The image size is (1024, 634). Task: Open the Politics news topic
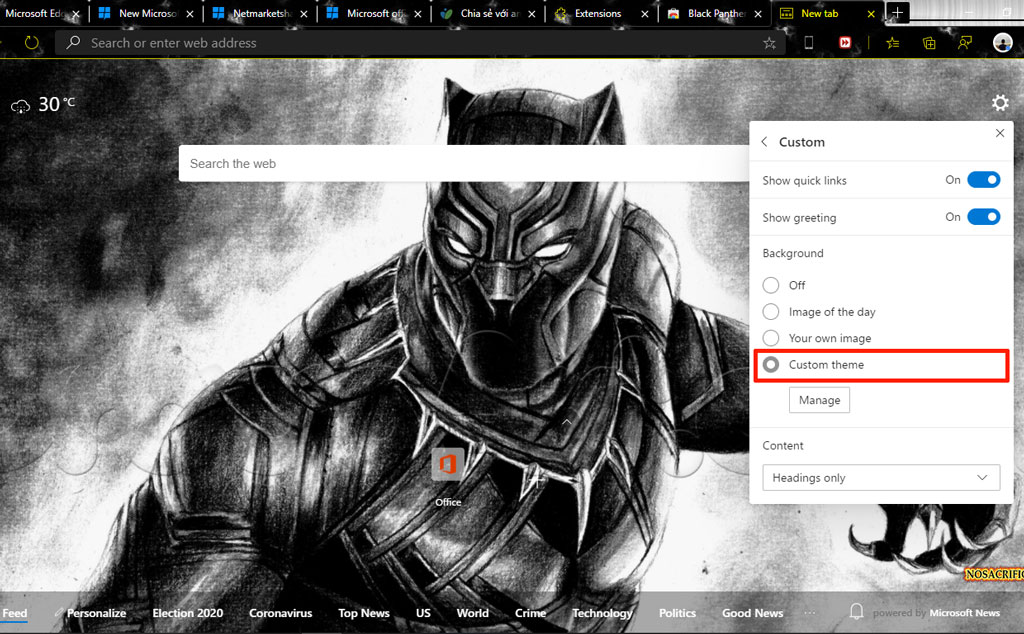click(677, 612)
